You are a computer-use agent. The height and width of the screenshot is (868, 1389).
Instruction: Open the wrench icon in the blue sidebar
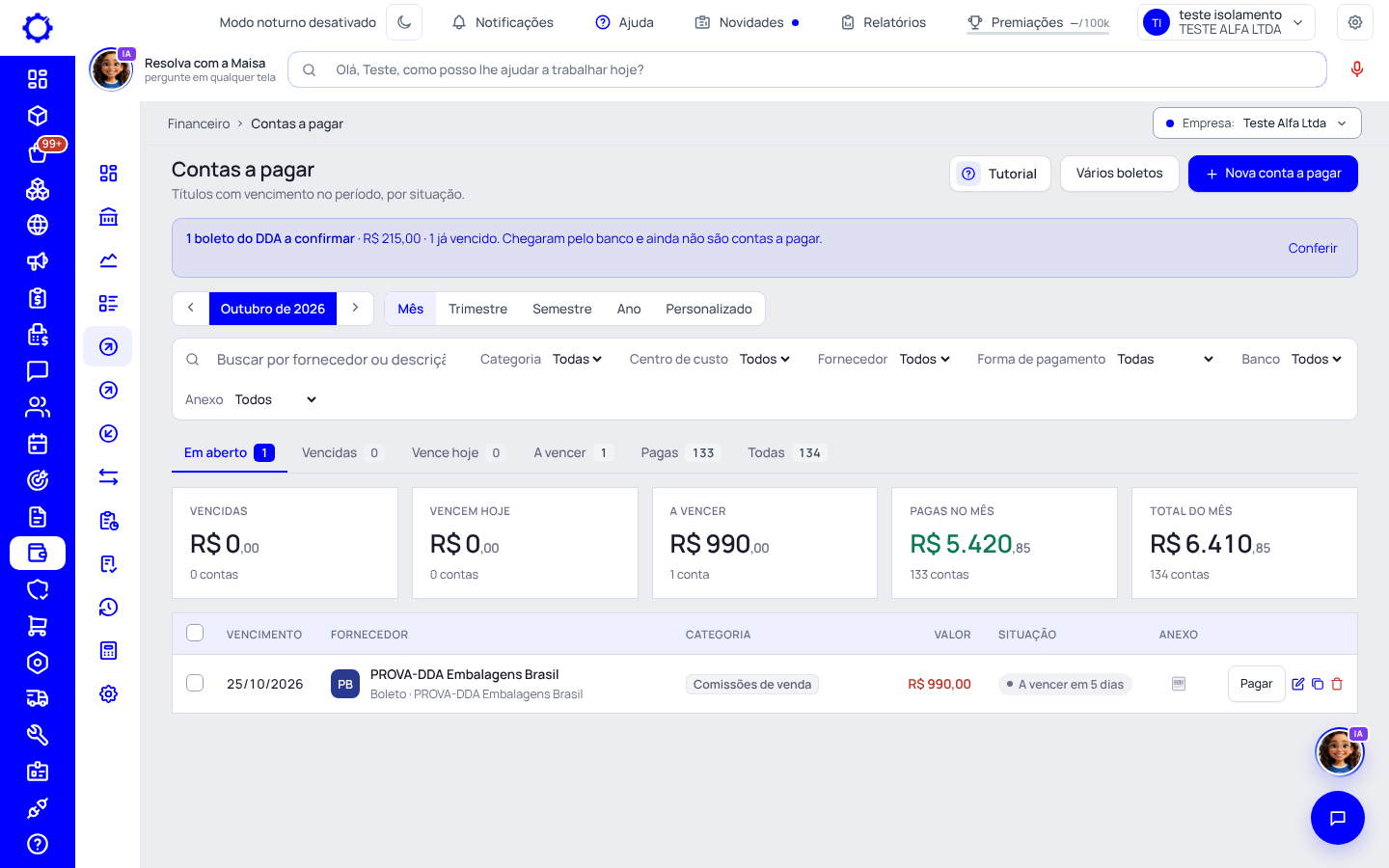coord(38,735)
